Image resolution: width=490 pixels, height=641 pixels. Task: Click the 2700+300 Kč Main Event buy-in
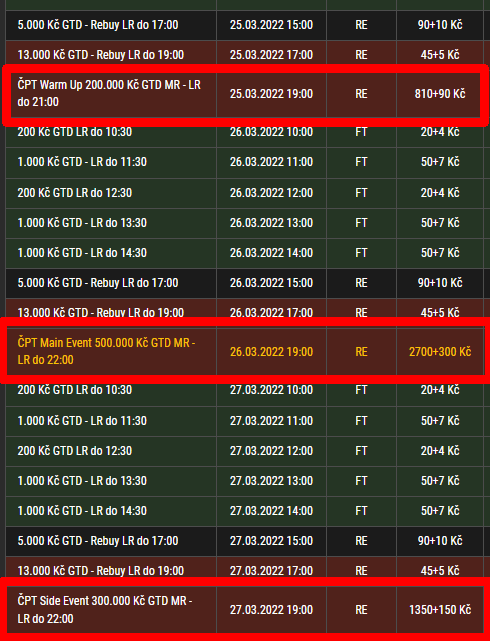[440, 352]
